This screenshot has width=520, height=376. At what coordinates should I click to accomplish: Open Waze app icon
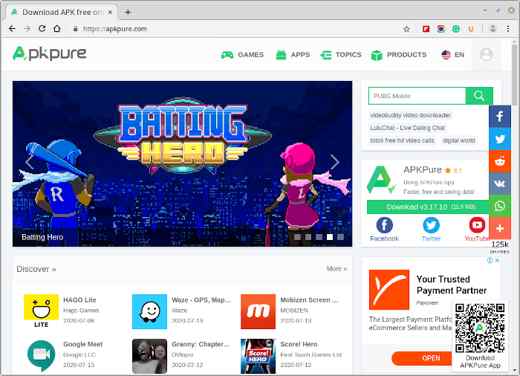pyautogui.click(x=149, y=311)
